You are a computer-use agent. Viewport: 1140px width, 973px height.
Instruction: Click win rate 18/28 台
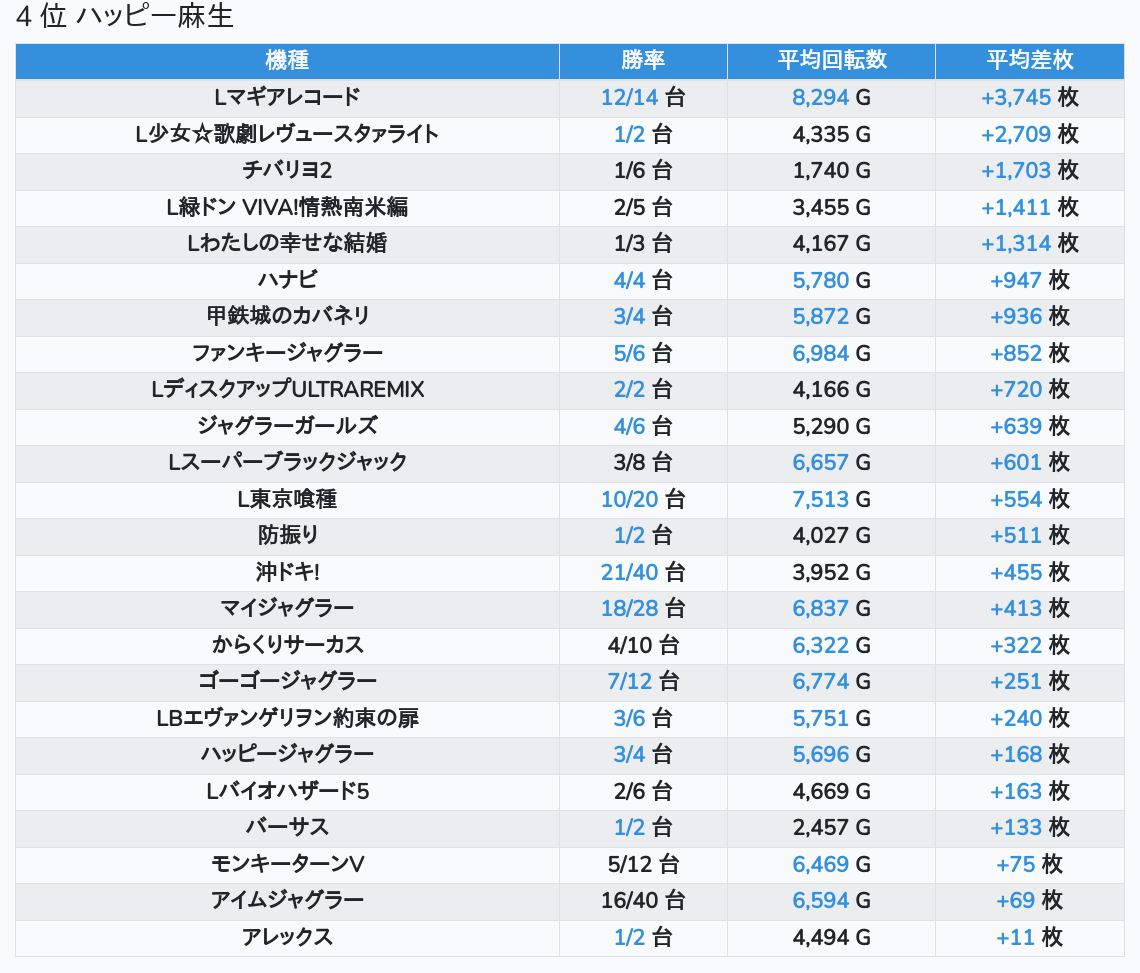coord(643,609)
